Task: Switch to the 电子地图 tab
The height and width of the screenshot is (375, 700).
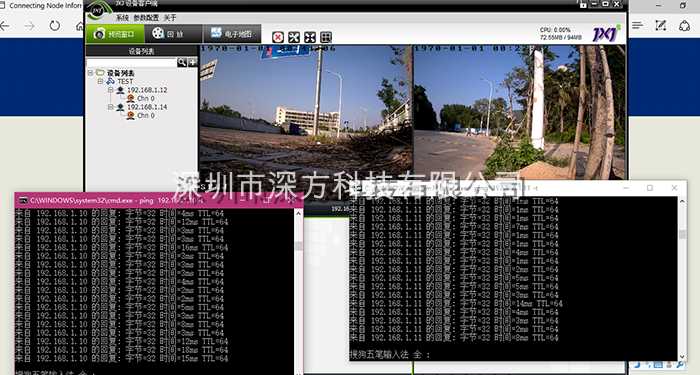Action: [232, 33]
